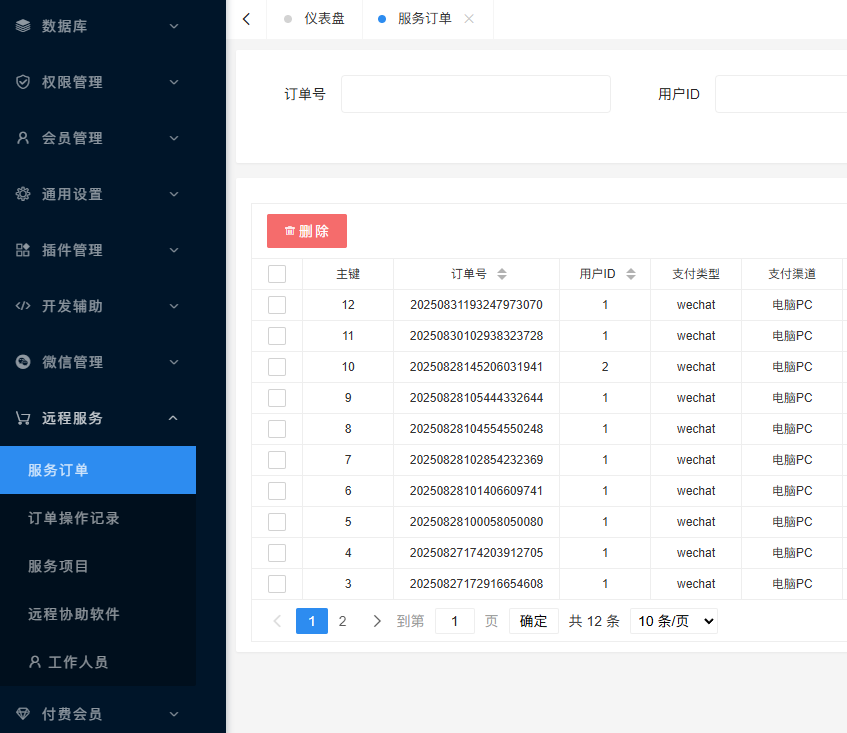This screenshot has width=847, height=733.
Task: Click the WeChat icon beside 微信管理
Action: 23,362
